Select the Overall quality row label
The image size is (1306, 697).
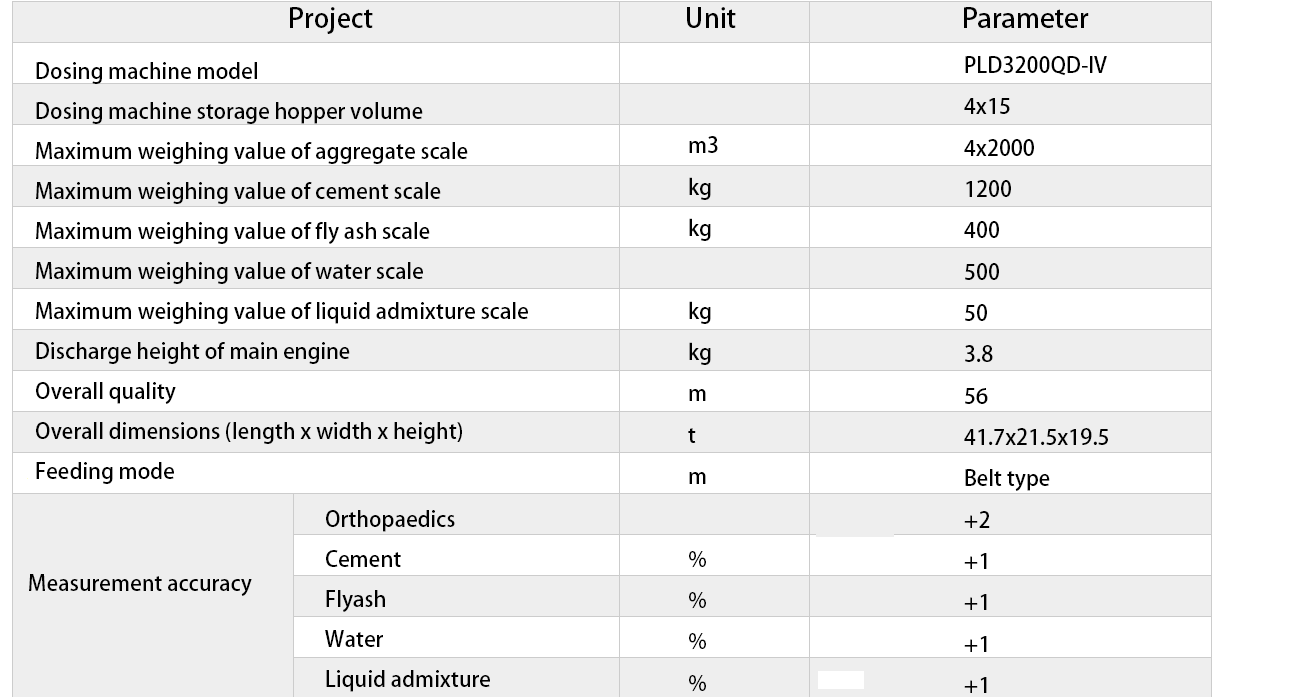point(105,391)
